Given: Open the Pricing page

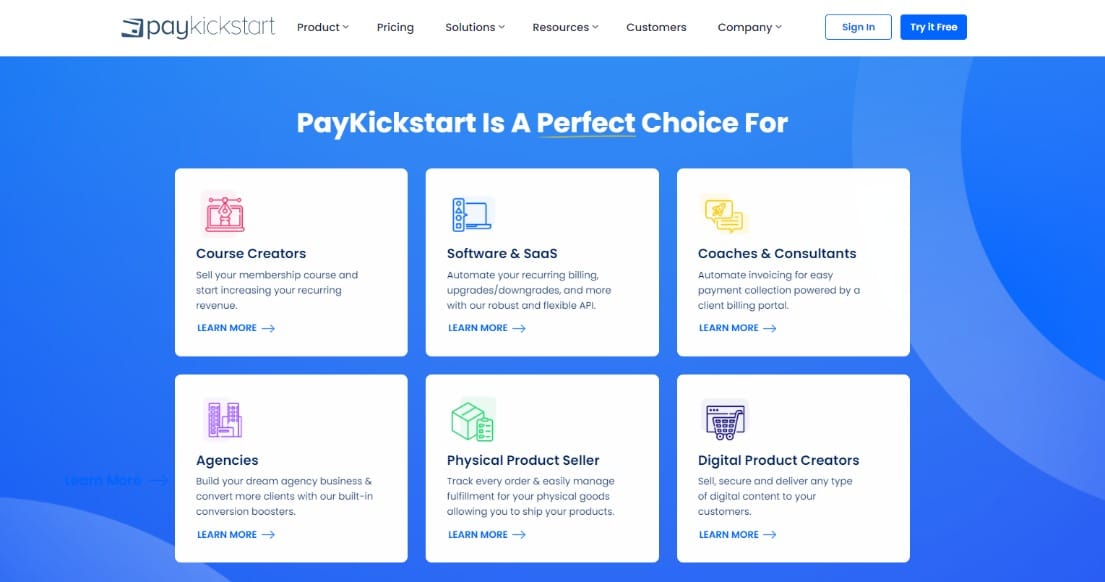Looking at the screenshot, I should pyautogui.click(x=395, y=27).
